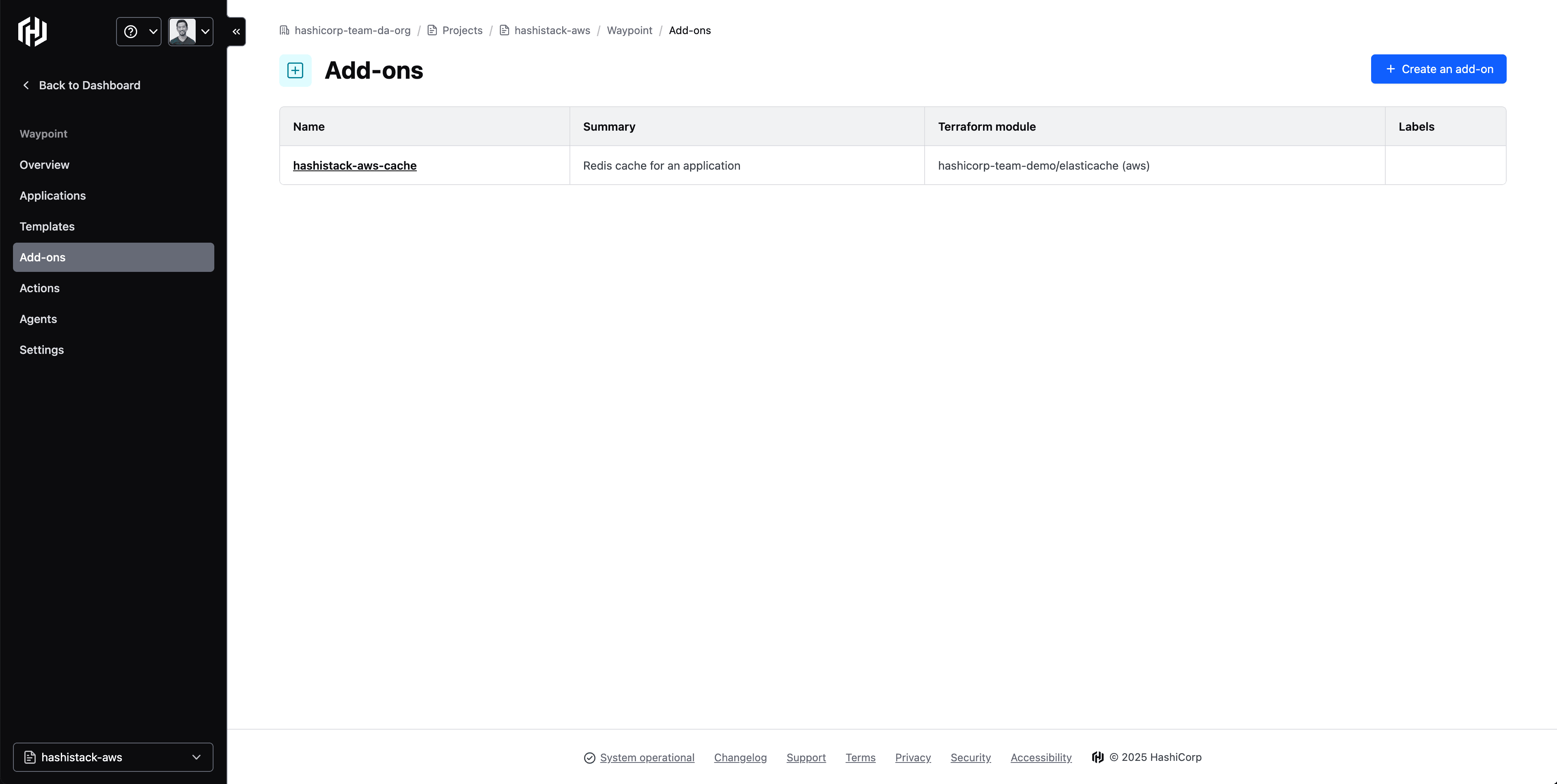
Task: Click the HashiCorp footer logo icon
Action: point(1098,757)
